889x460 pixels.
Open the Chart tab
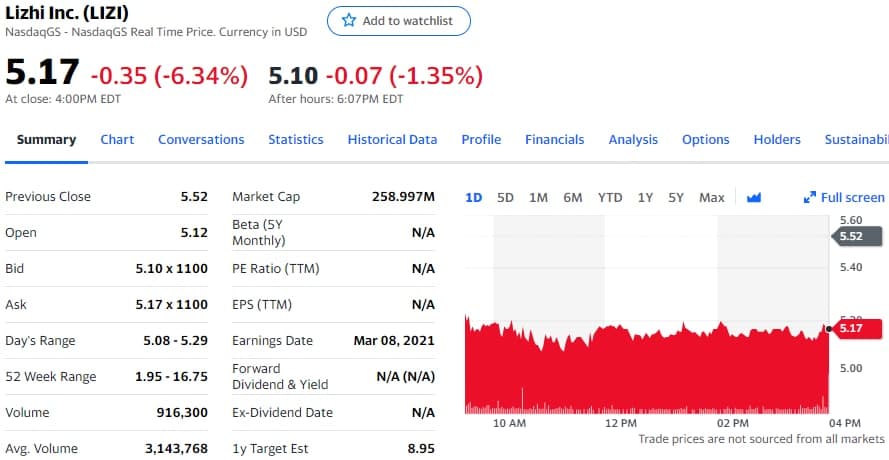coord(117,140)
